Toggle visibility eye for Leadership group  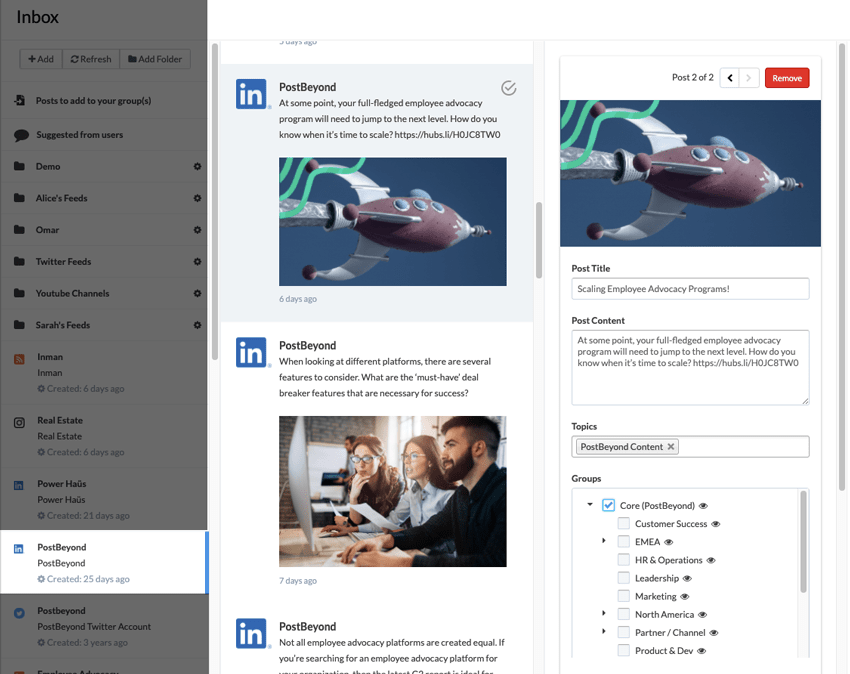(687, 579)
